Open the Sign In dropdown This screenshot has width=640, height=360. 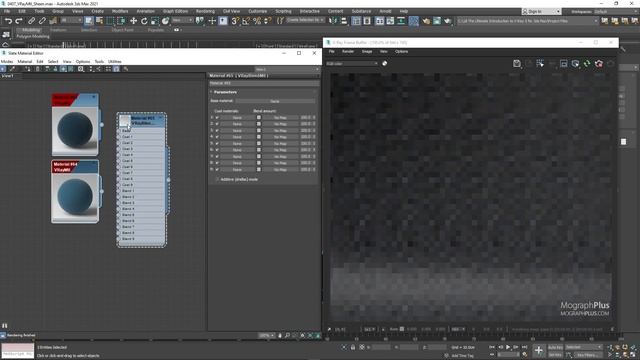pos(541,11)
